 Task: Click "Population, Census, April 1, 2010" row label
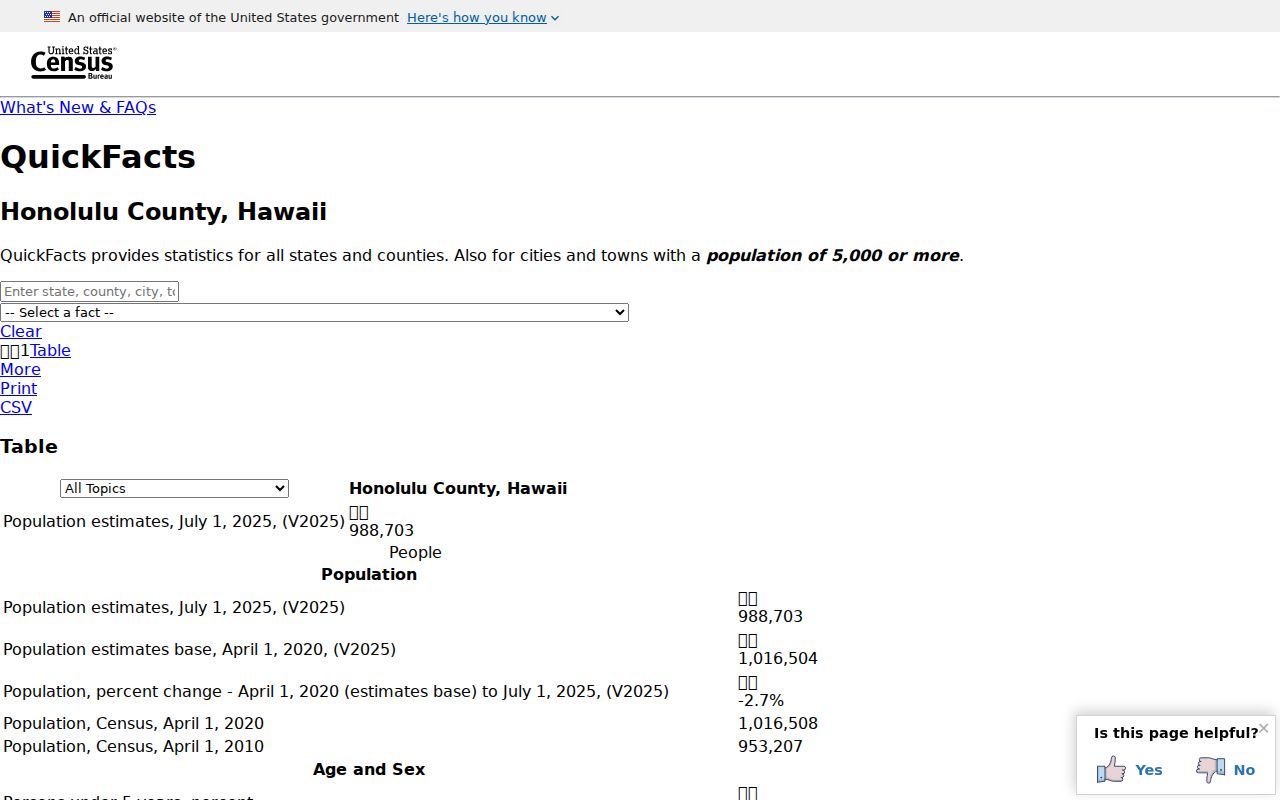[134, 746]
